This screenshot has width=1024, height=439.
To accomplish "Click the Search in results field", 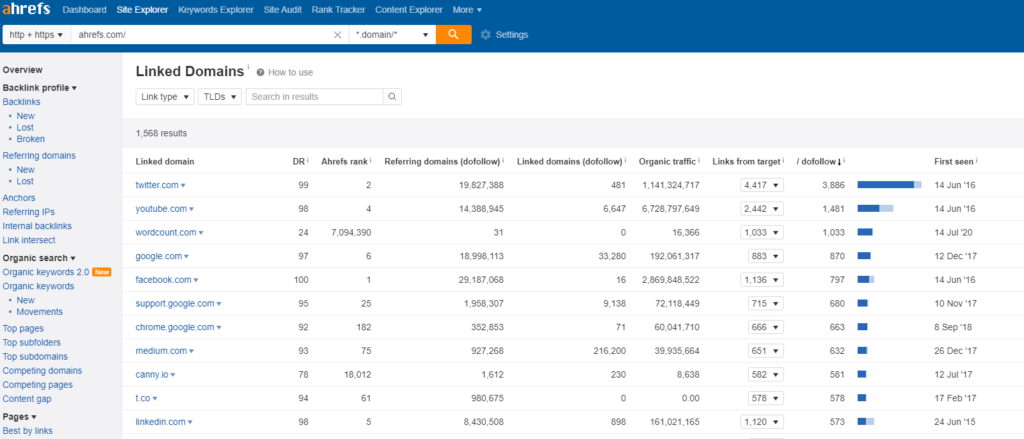I will 315,97.
